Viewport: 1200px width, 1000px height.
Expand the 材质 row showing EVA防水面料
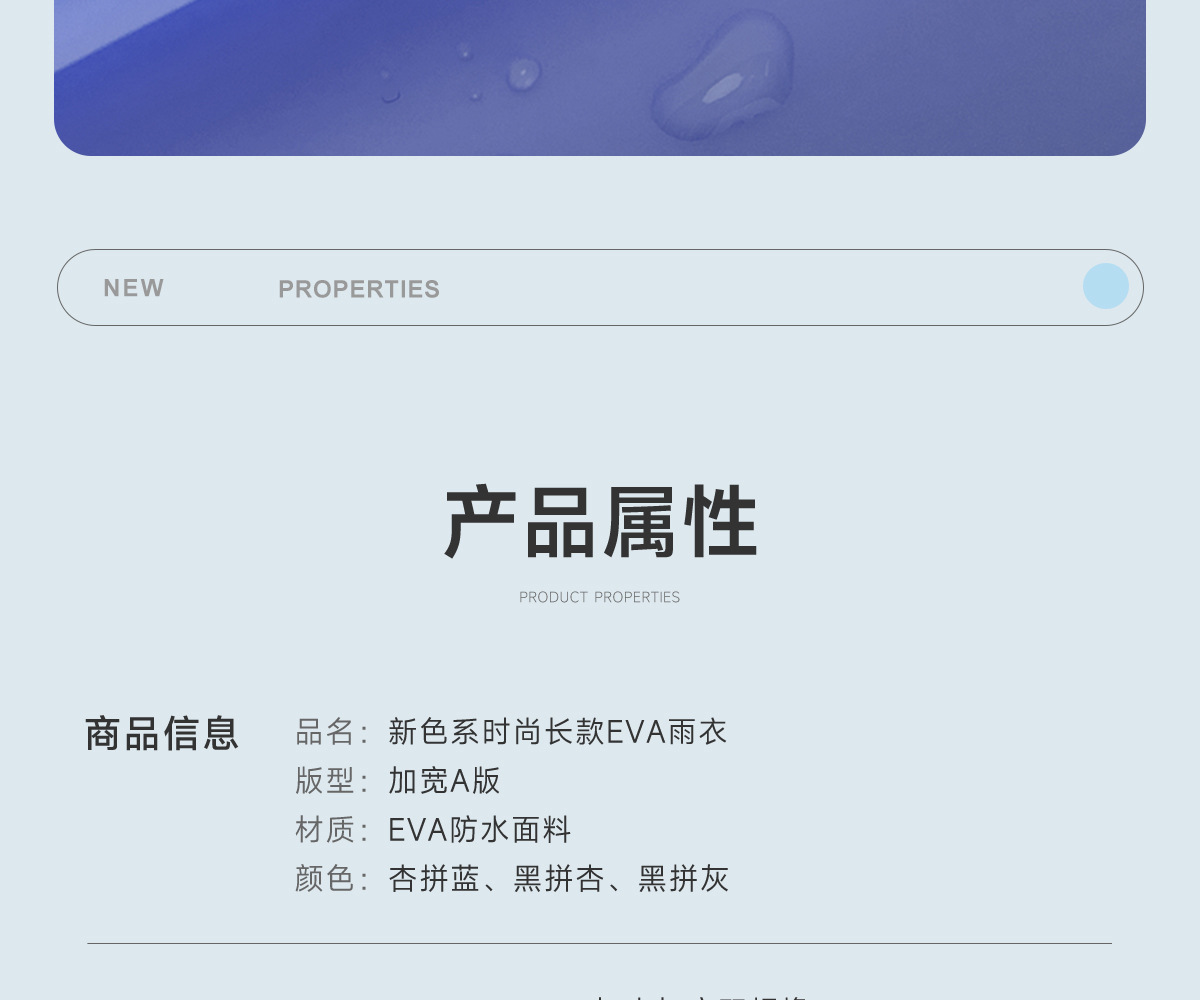(420, 830)
